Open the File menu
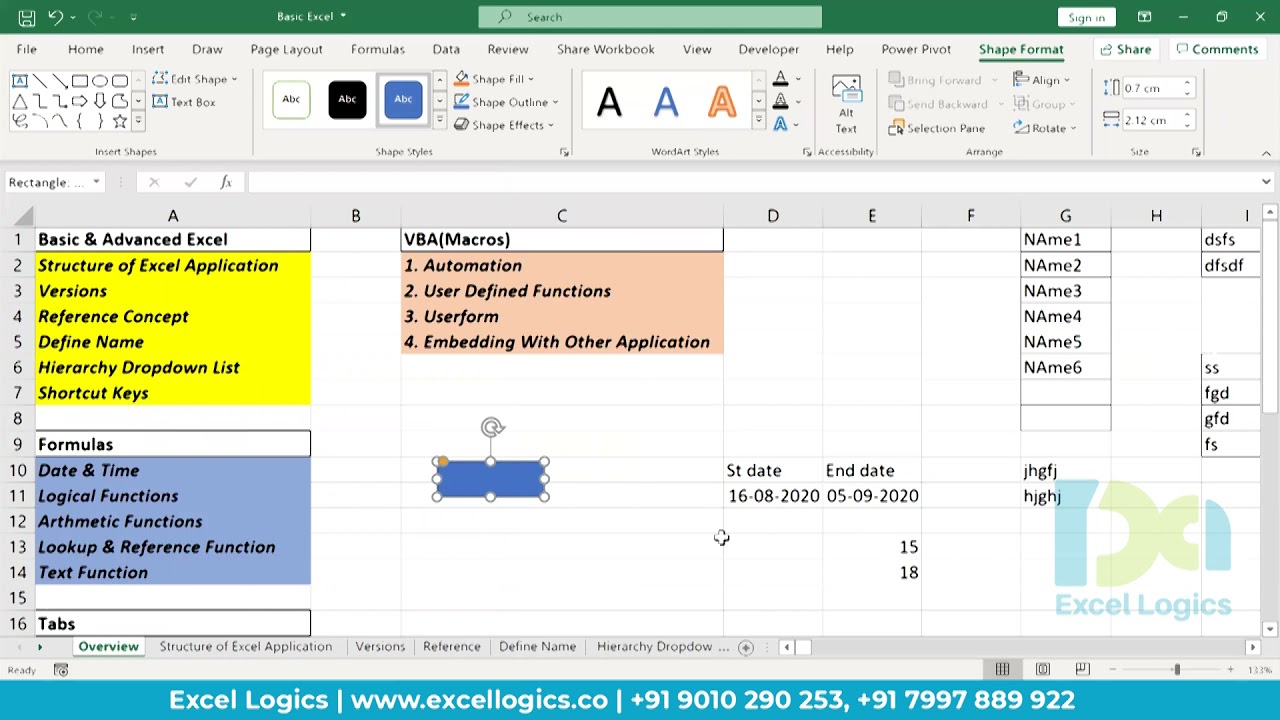The image size is (1280, 720). coord(27,49)
